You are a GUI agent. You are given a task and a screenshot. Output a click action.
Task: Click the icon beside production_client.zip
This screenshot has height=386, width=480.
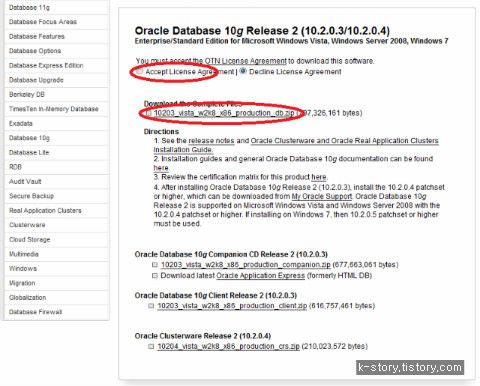coord(151,306)
